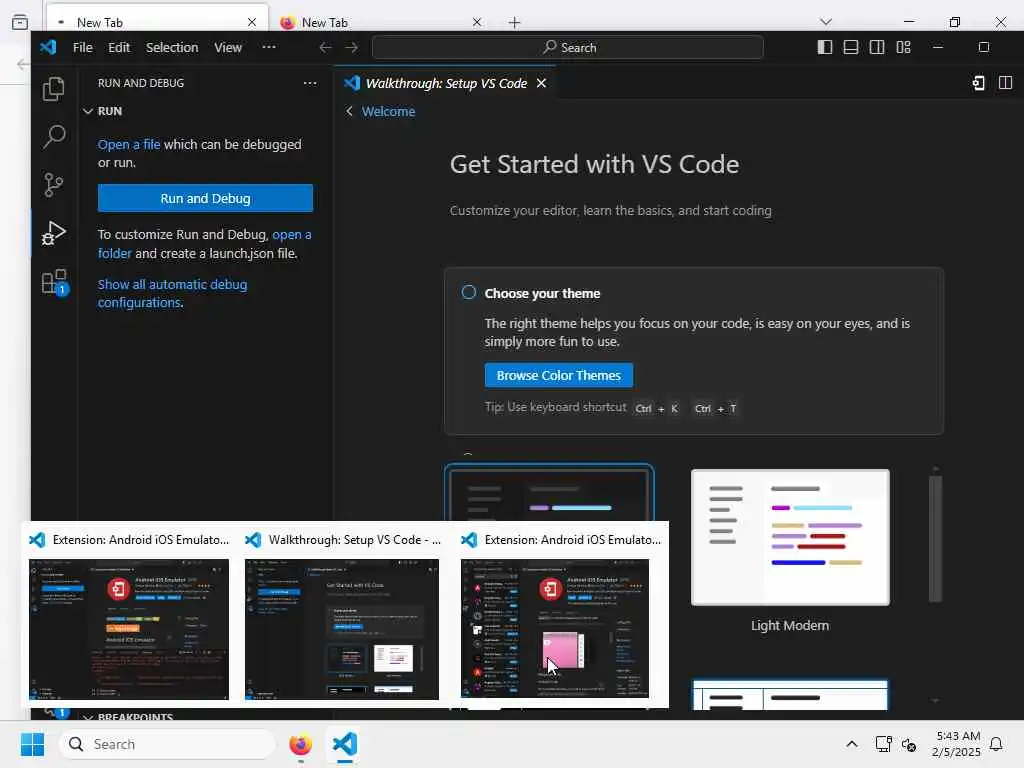Open the Search view in activity bar
This screenshot has height=768, width=1024.
tap(54, 136)
